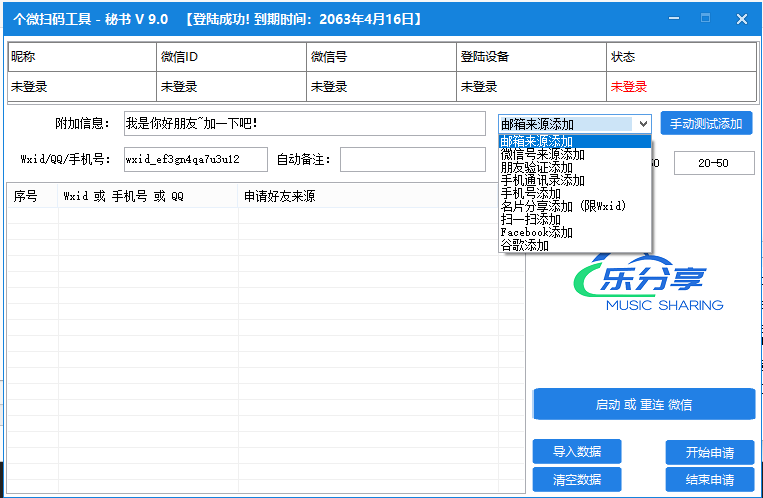Collapse the 邮箱来源添加 combo box arrow
This screenshot has height=498, width=763.
642,124
